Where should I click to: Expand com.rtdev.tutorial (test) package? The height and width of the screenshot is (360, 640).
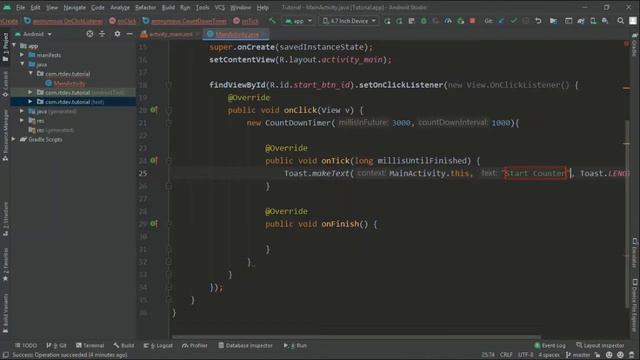30,102
